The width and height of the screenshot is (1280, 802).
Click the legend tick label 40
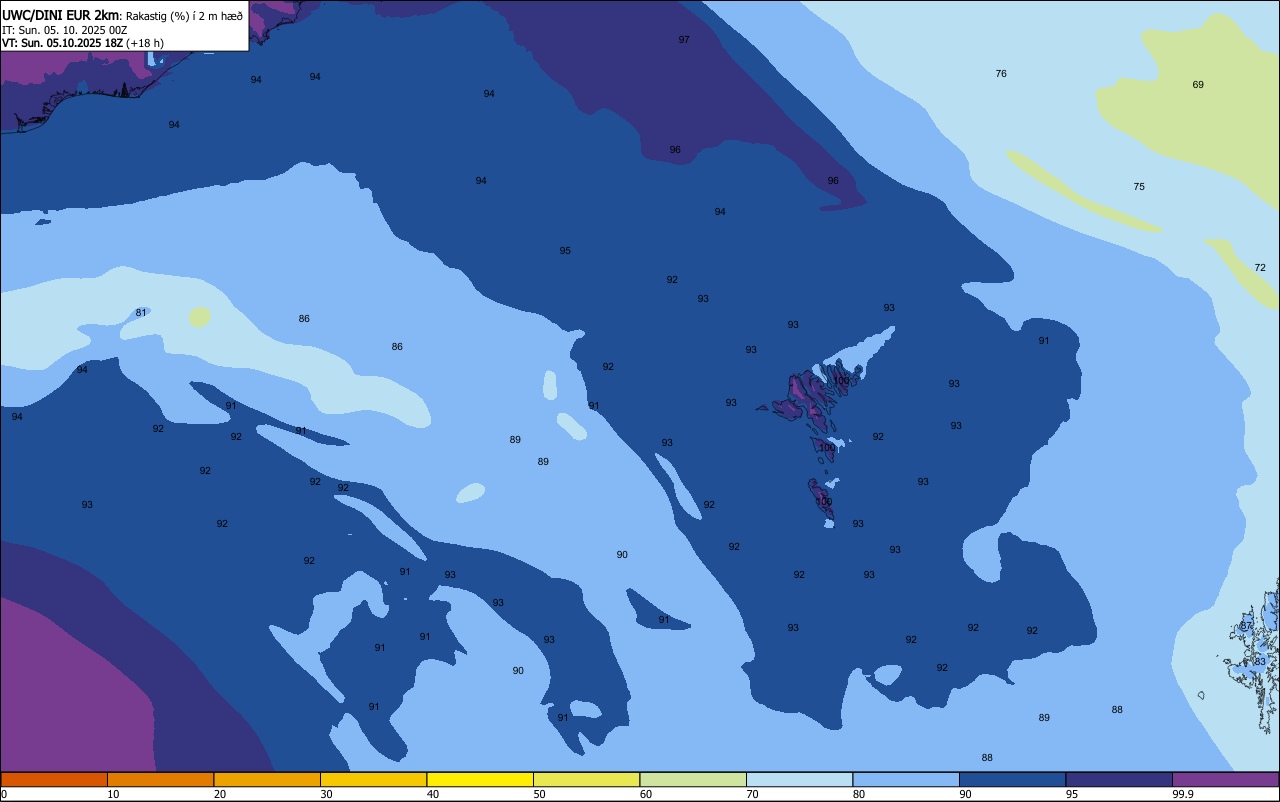point(433,794)
